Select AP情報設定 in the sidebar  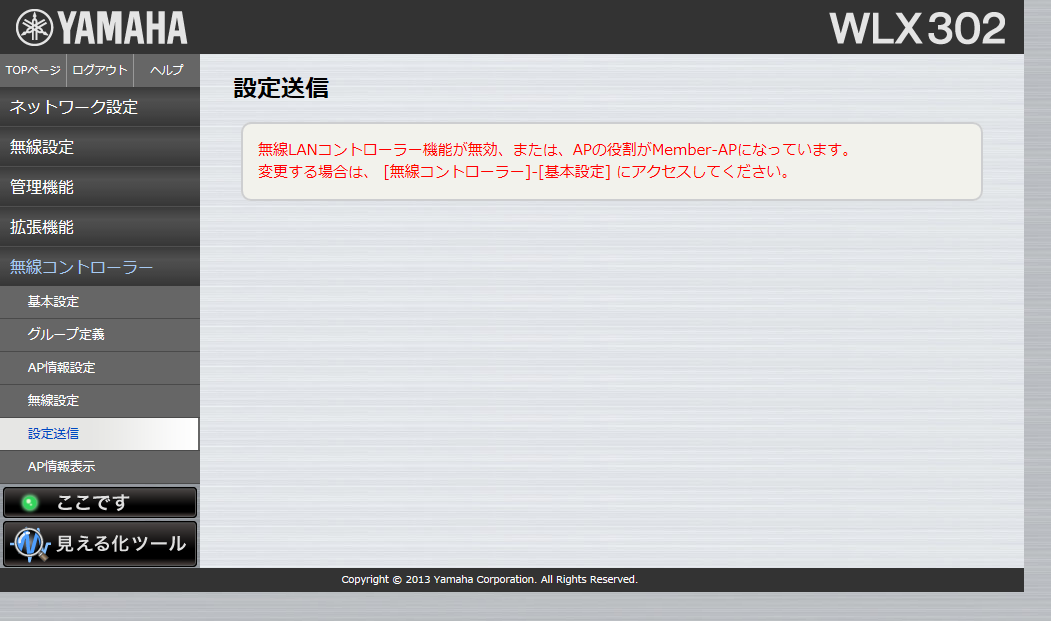coord(100,368)
